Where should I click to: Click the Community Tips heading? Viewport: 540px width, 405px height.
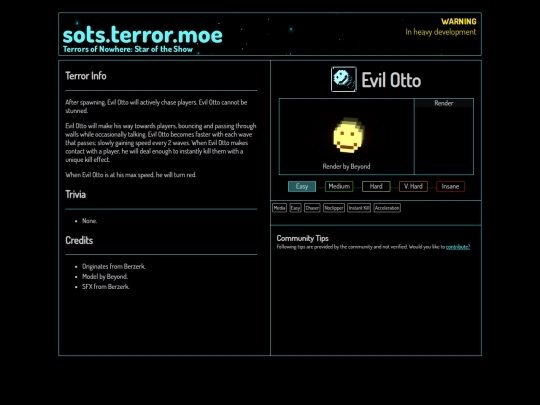[x=302, y=238]
